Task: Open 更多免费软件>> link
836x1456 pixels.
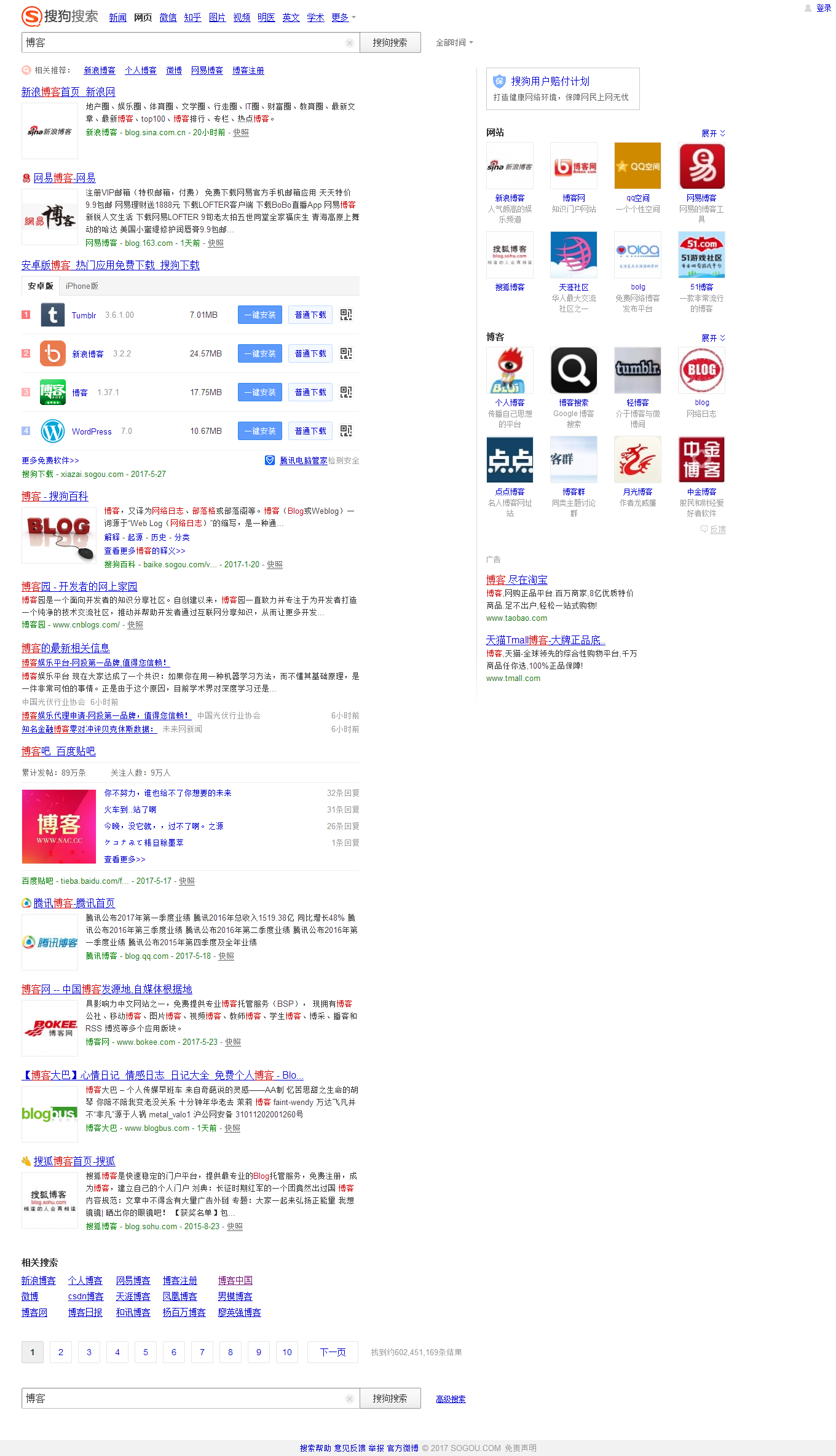Action: point(50,460)
